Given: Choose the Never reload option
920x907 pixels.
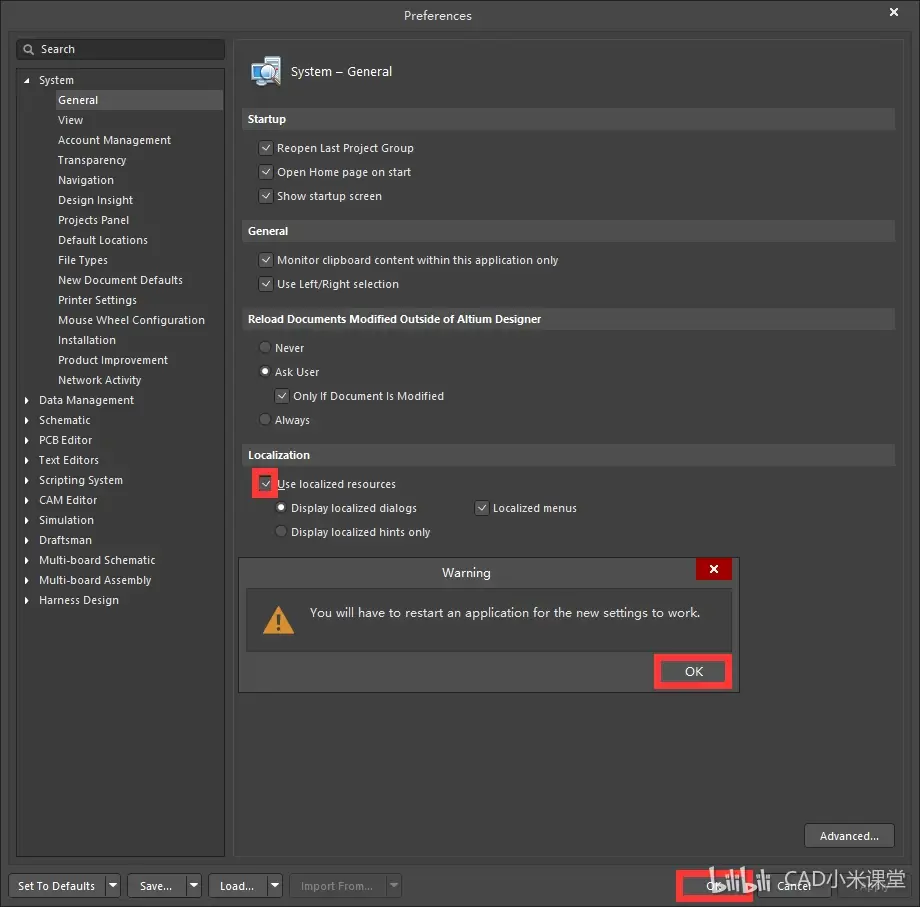Looking at the screenshot, I should tap(265, 347).
